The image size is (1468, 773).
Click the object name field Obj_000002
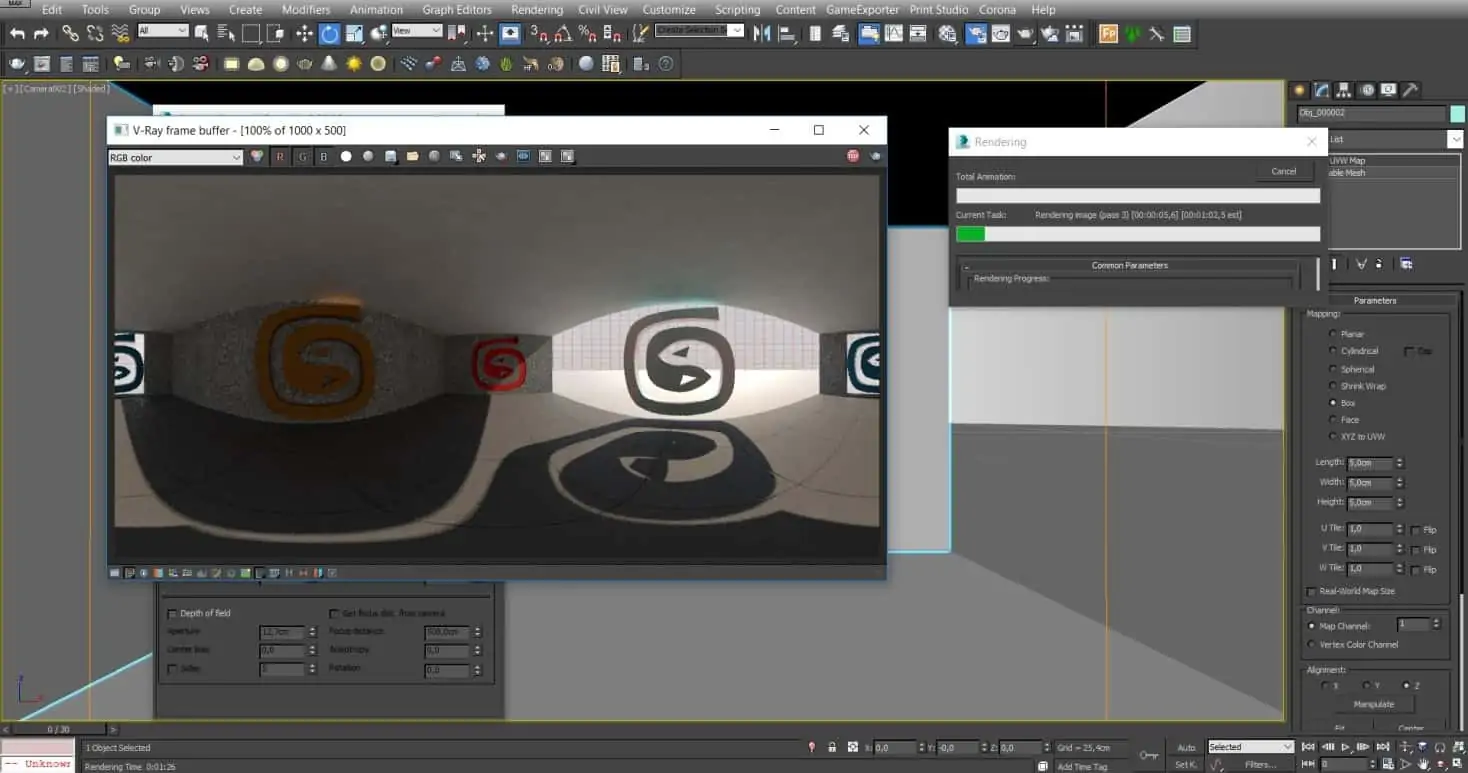tap(1371, 113)
